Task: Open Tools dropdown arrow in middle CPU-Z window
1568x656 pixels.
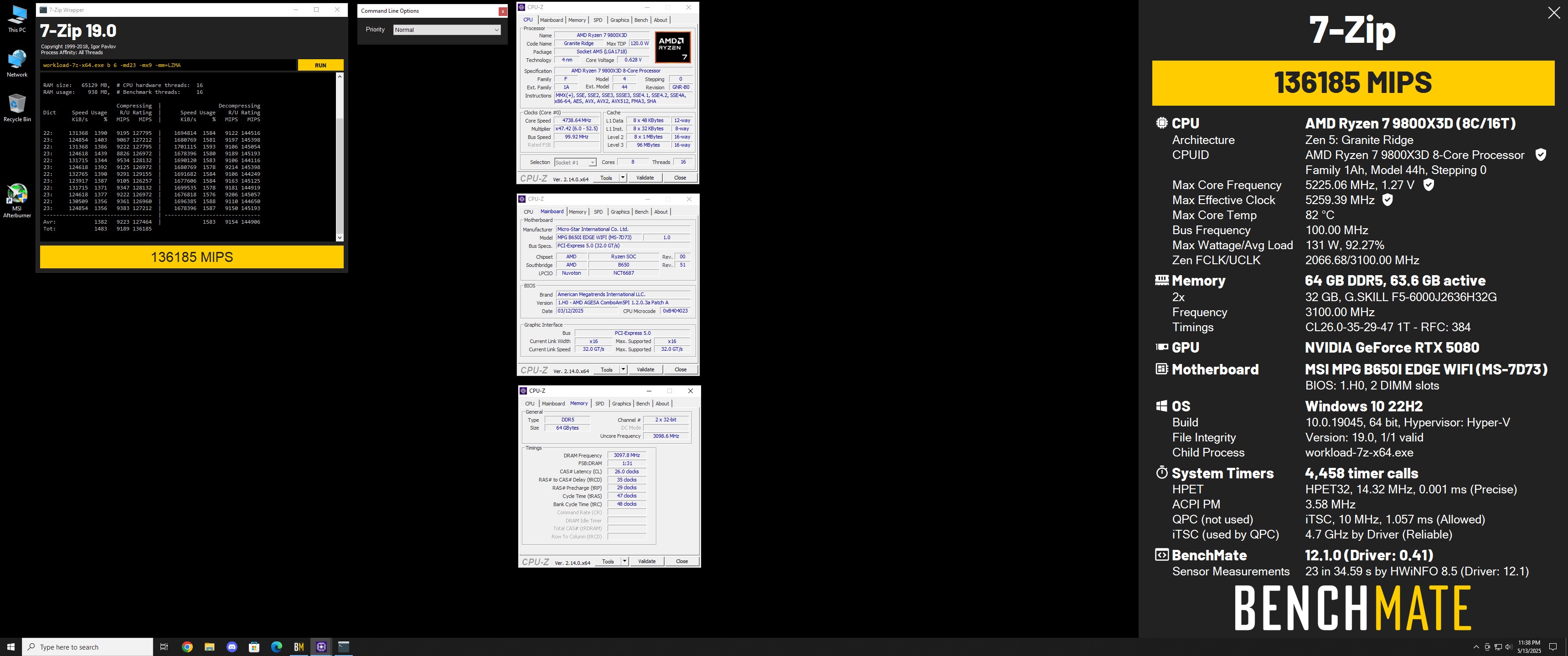Action: [623, 369]
